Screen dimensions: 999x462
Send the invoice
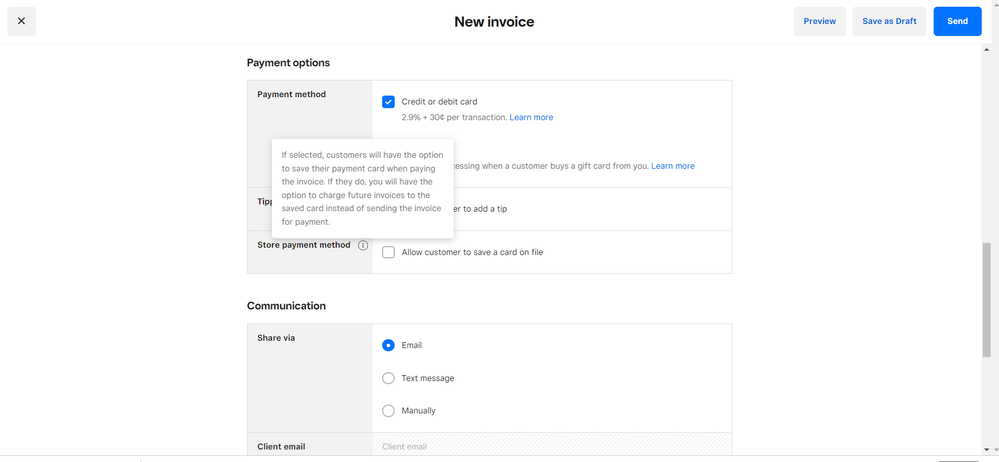pos(957,21)
